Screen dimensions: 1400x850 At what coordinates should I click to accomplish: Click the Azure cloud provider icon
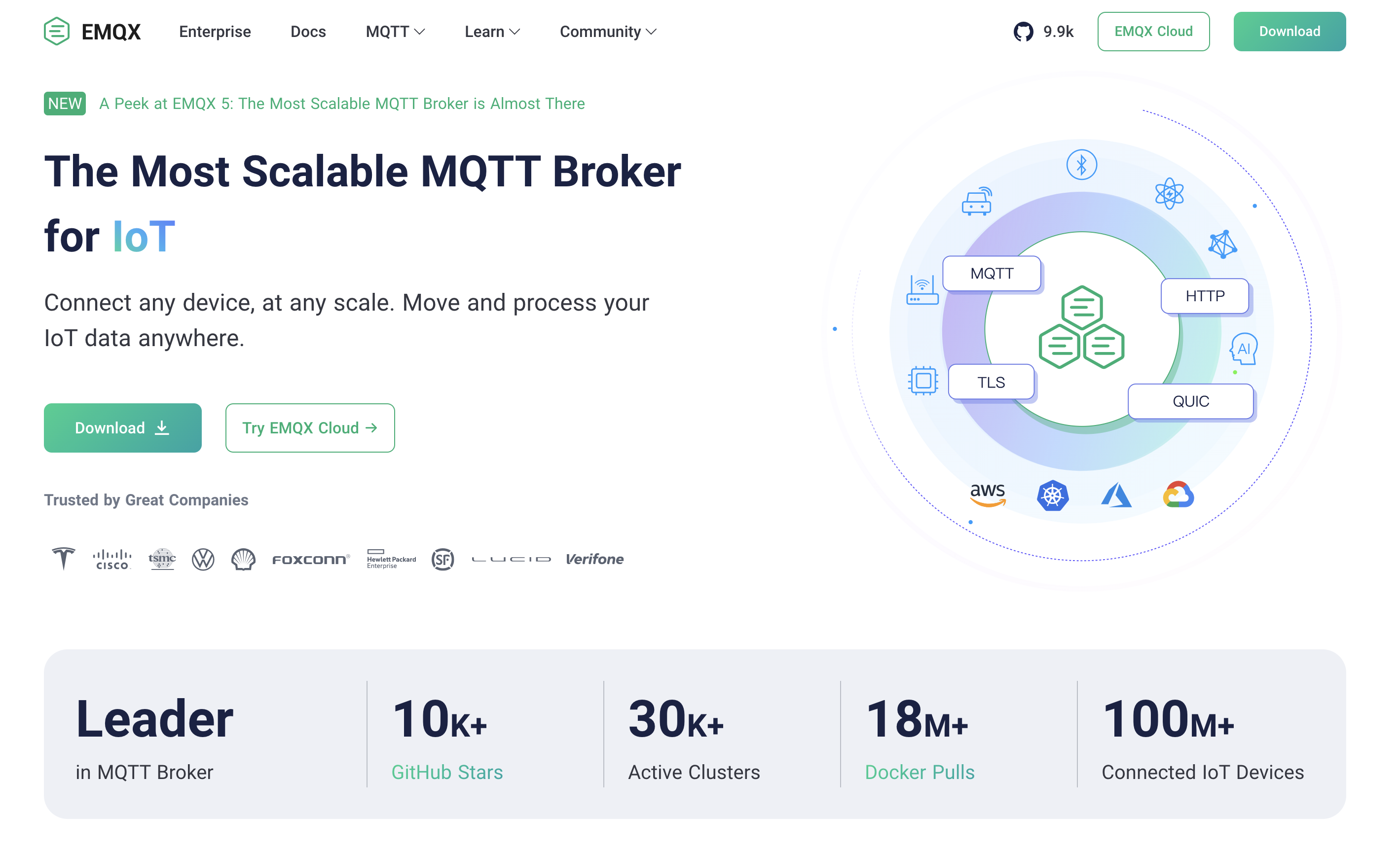1116,493
